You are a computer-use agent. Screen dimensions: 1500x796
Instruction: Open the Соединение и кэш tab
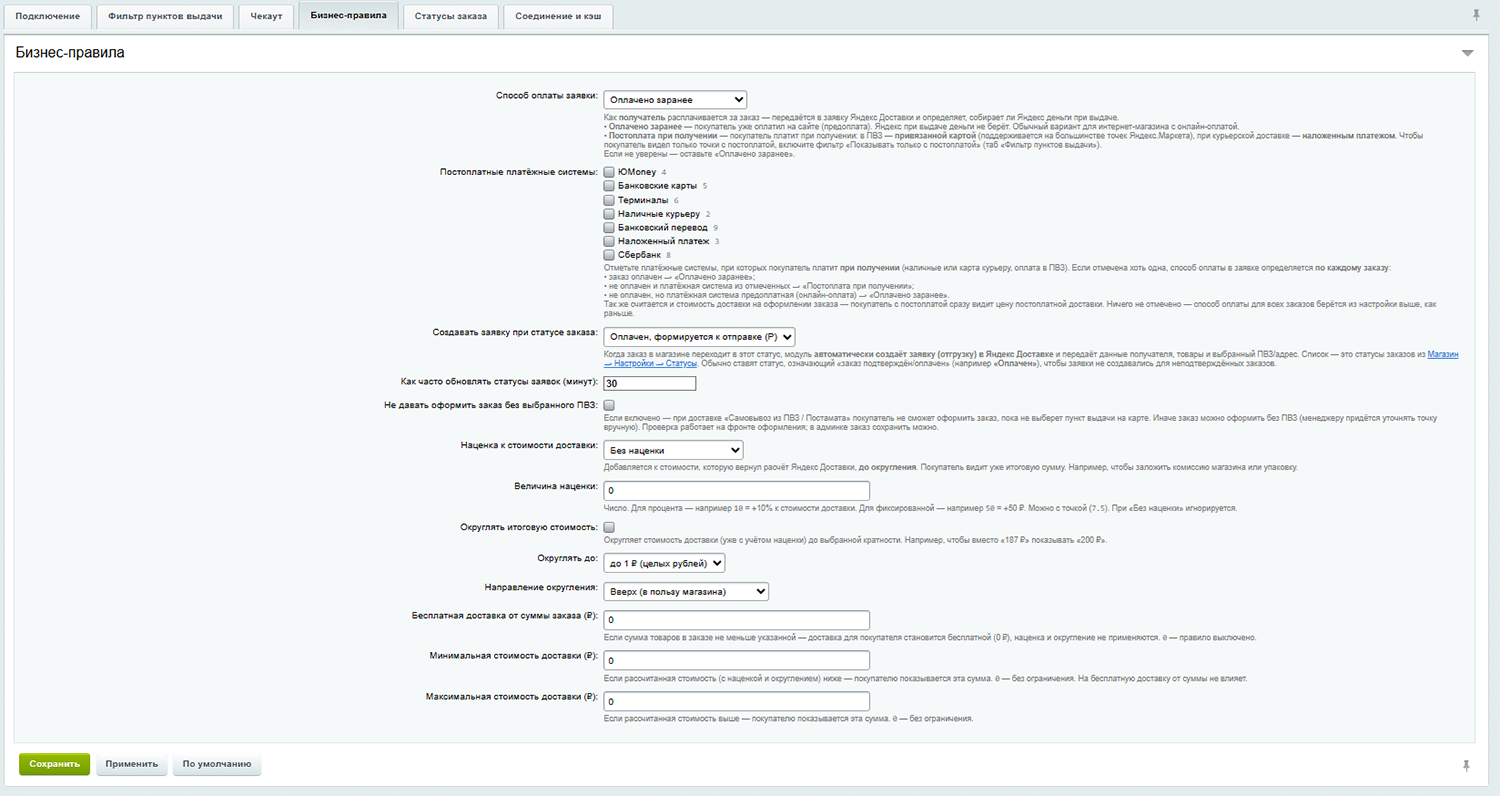click(558, 17)
